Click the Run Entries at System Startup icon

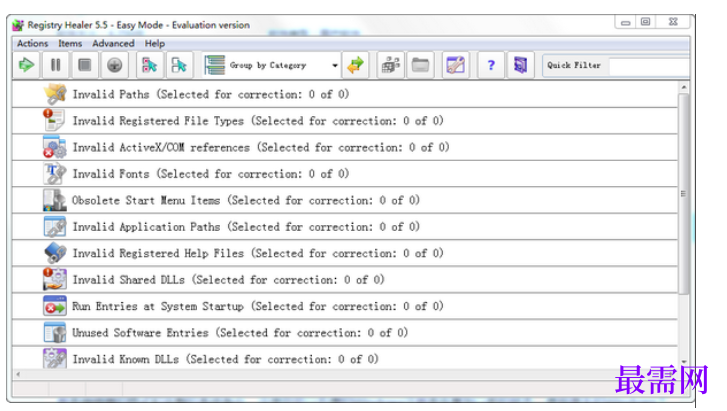point(54,306)
